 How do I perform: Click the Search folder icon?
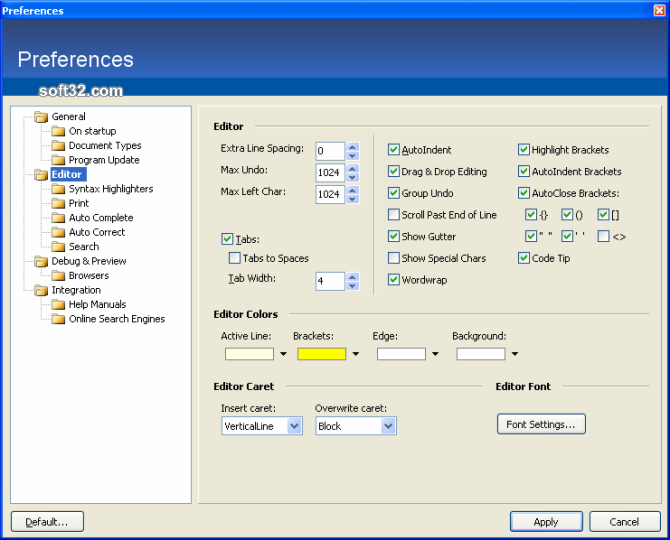point(58,247)
